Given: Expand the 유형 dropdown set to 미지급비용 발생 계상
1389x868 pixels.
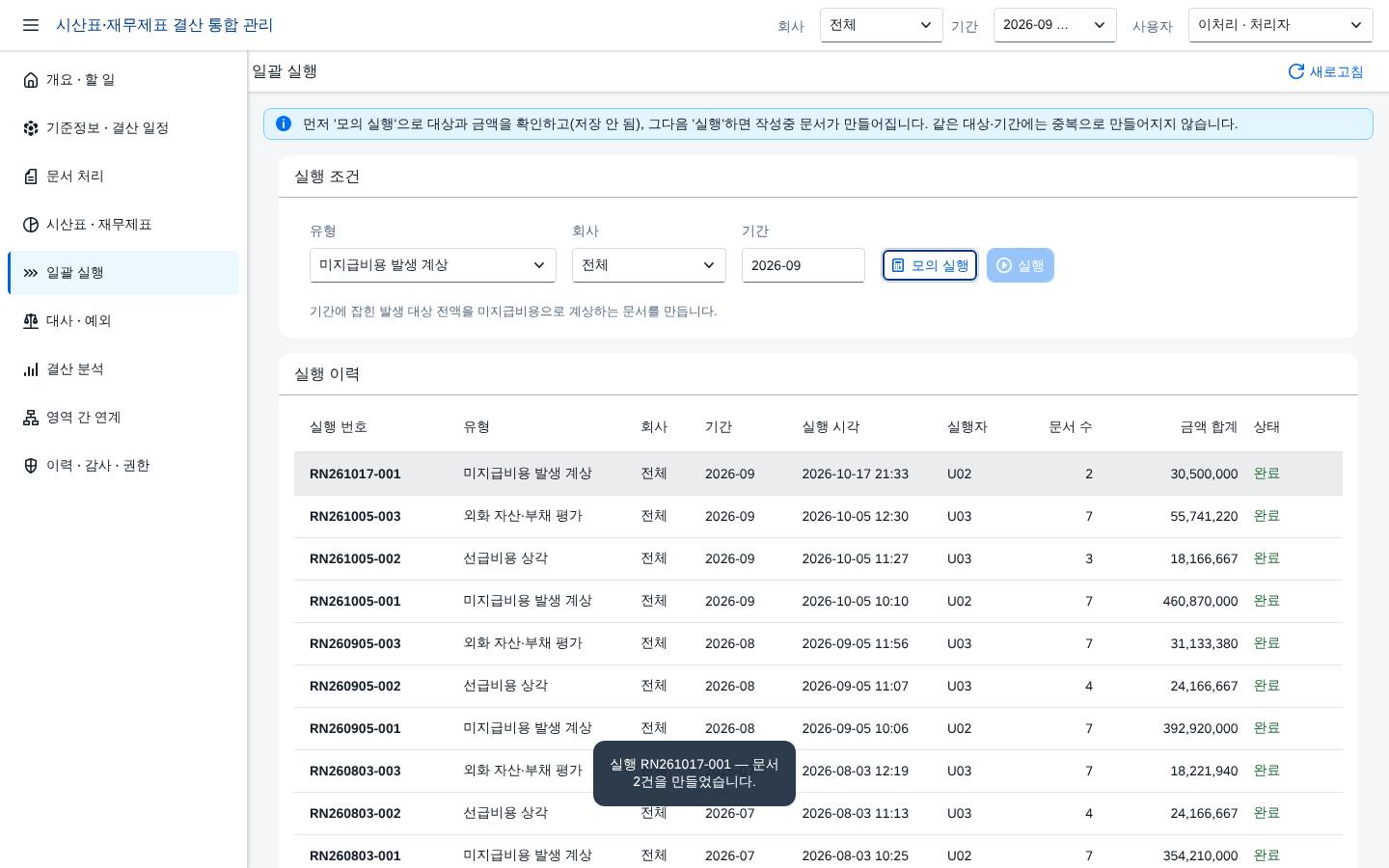Looking at the screenshot, I should (x=433, y=265).
